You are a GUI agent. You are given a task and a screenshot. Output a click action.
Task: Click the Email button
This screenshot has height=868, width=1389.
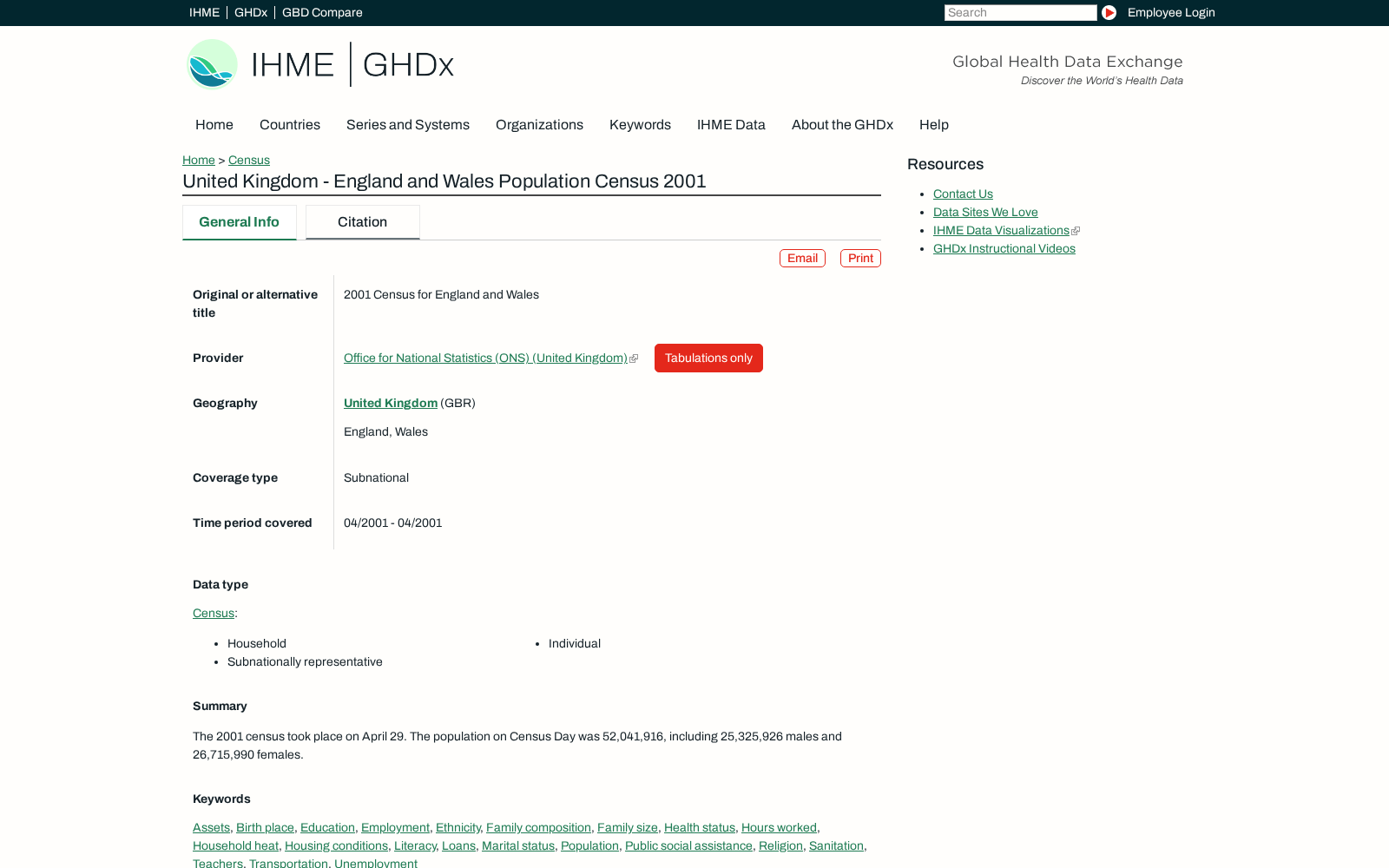click(x=802, y=259)
